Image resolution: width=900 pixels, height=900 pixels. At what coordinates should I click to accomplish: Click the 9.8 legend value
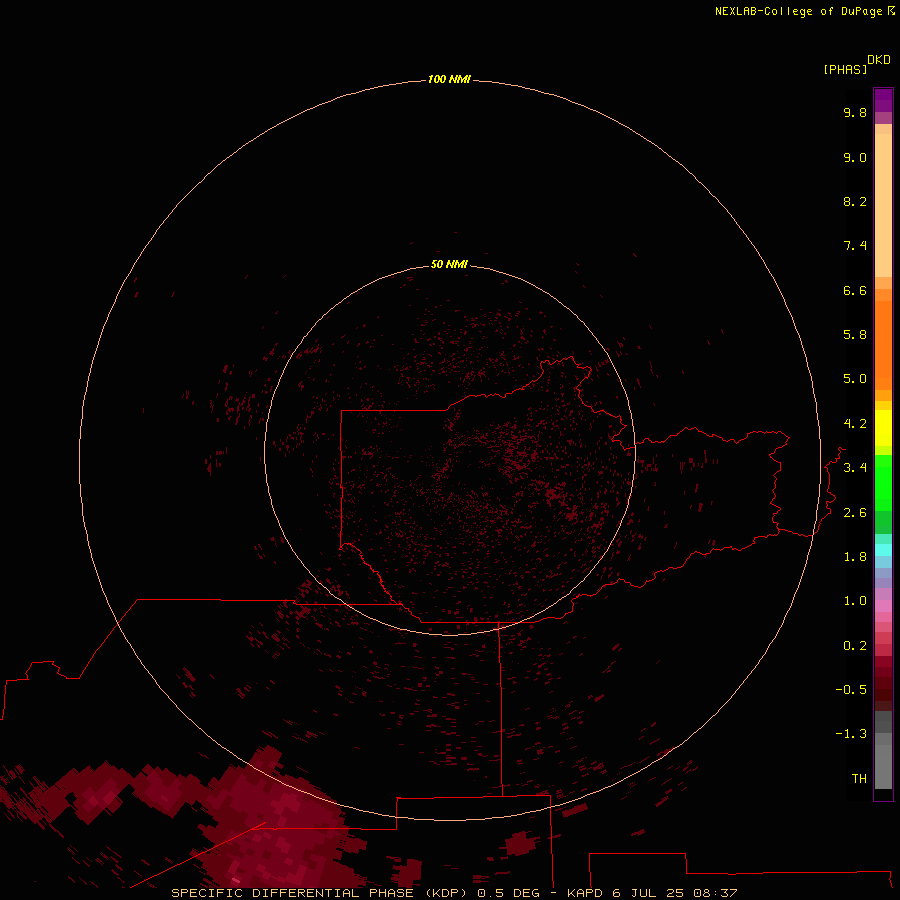tap(855, 112)
